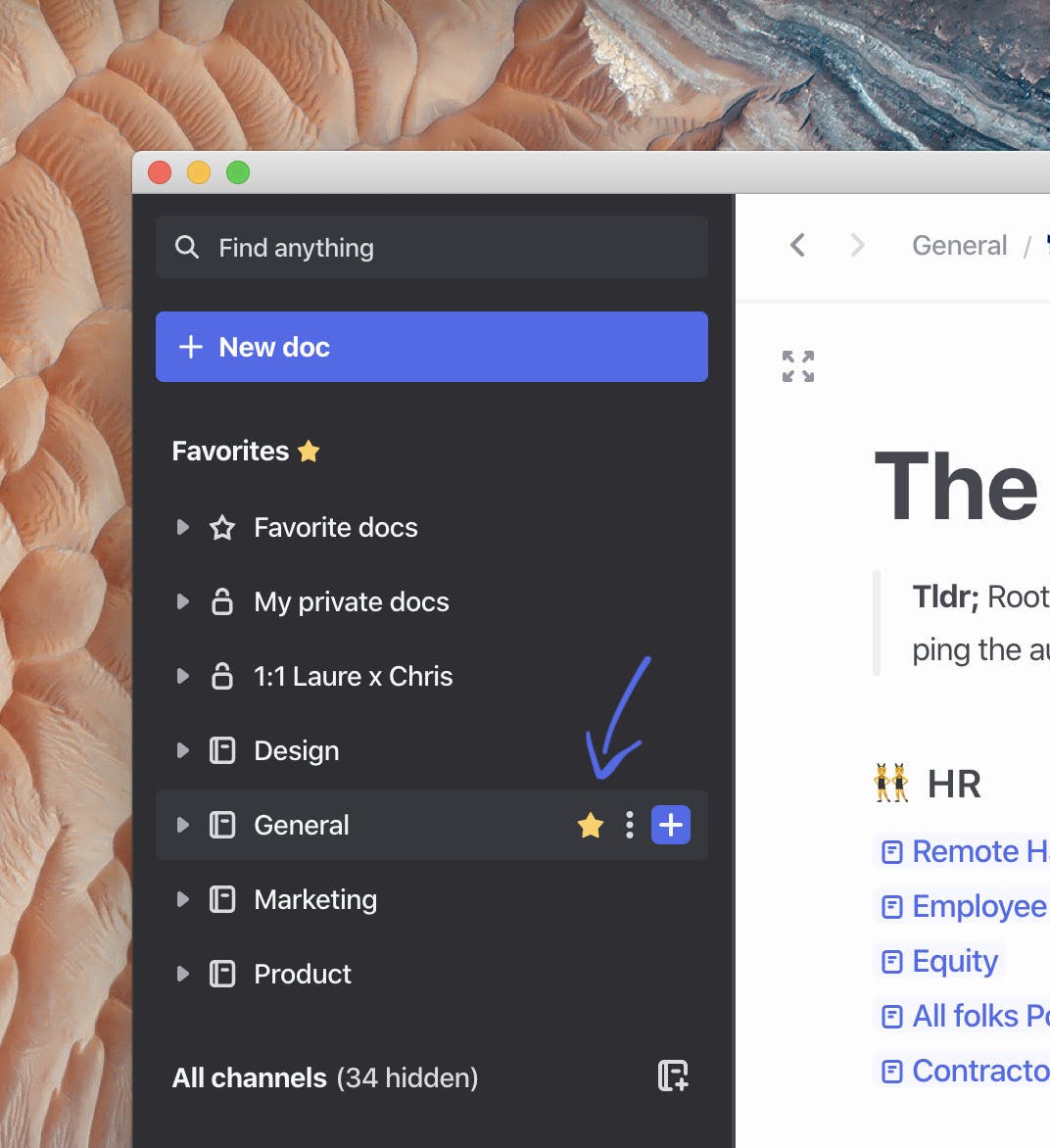
Task: Click the New doc button
Action: (x=432, y=346)
